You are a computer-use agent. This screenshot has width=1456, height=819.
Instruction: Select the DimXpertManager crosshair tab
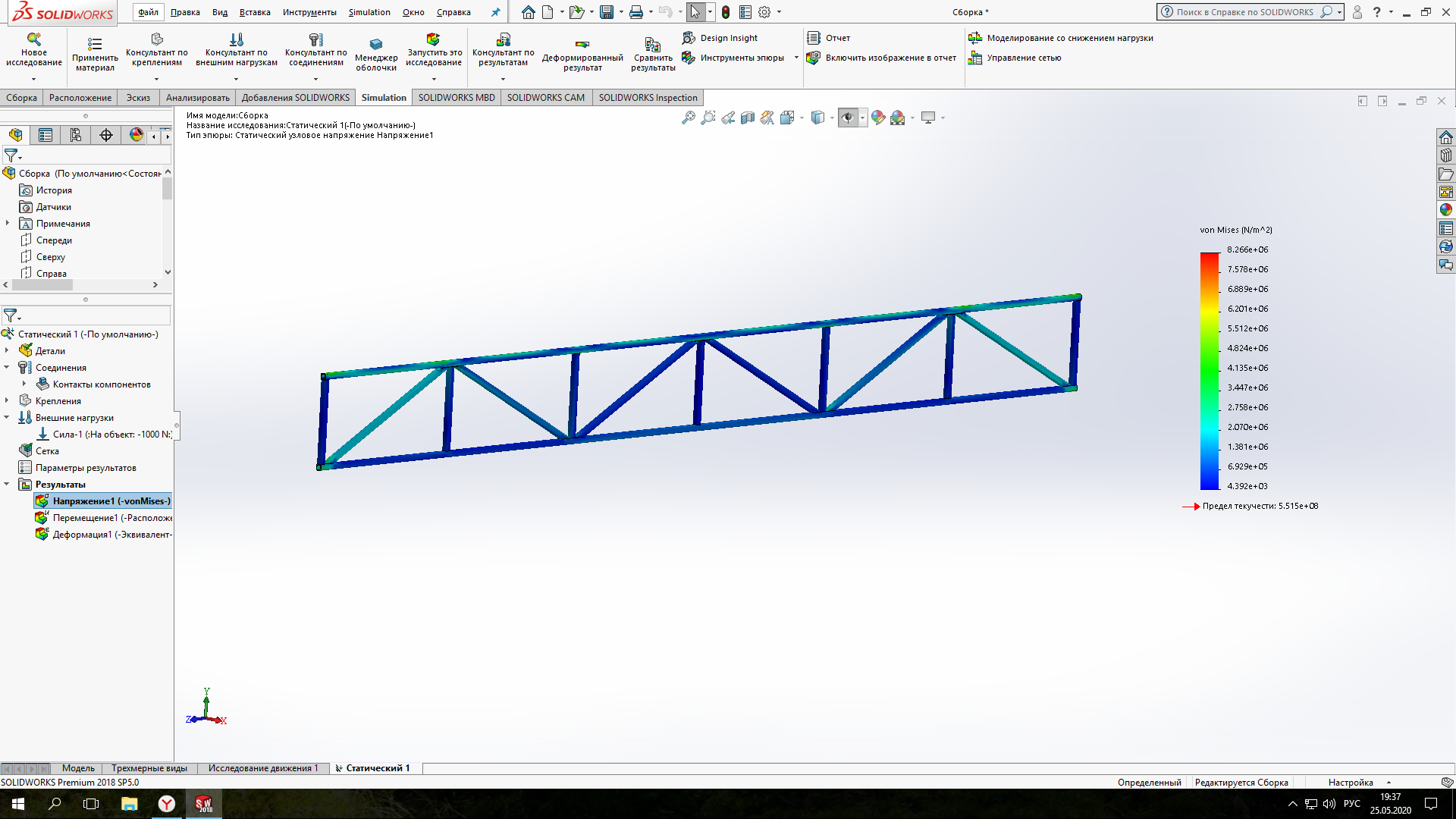click(106, 135)
